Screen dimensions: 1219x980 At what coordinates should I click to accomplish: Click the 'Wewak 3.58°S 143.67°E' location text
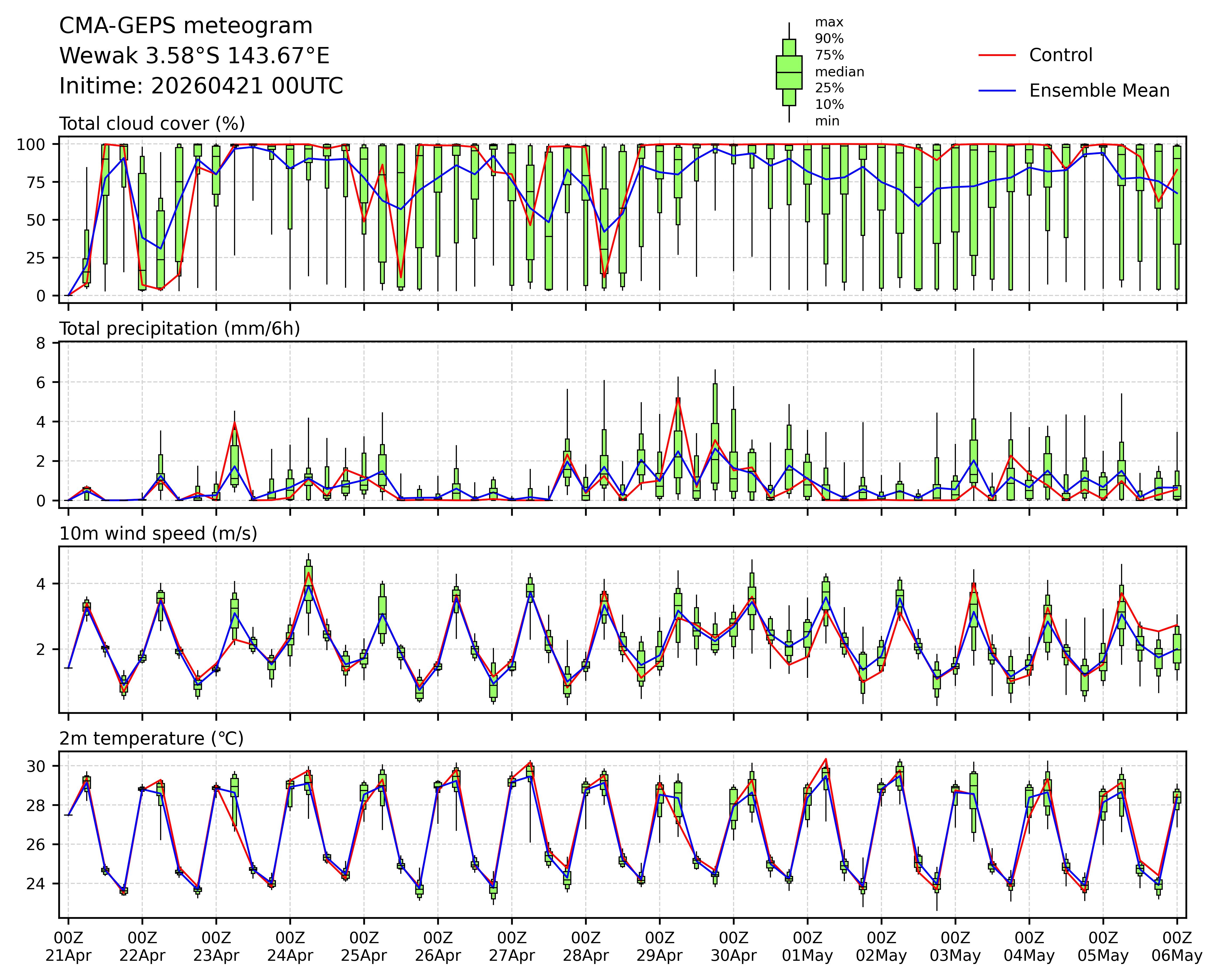coord(195,56)
